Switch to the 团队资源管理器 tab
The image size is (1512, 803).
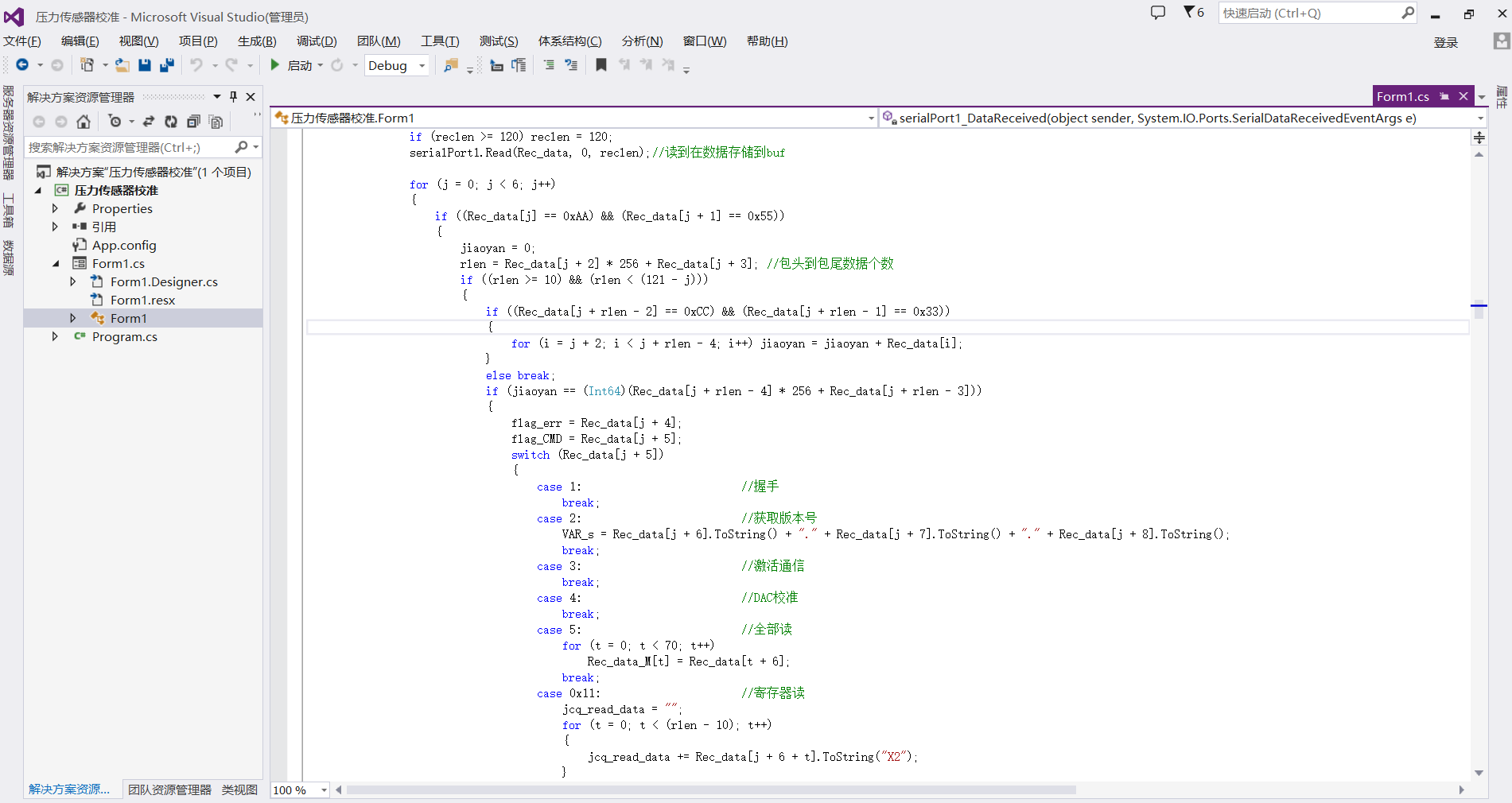(169, 789)
